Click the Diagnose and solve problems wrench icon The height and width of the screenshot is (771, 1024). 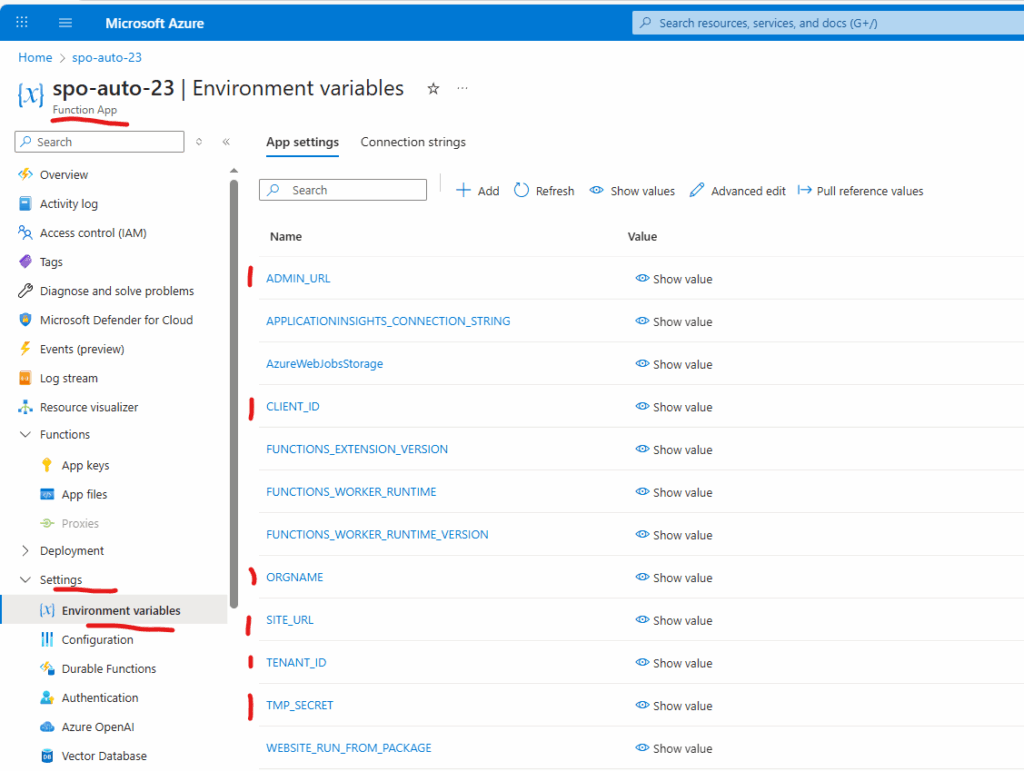25,291
